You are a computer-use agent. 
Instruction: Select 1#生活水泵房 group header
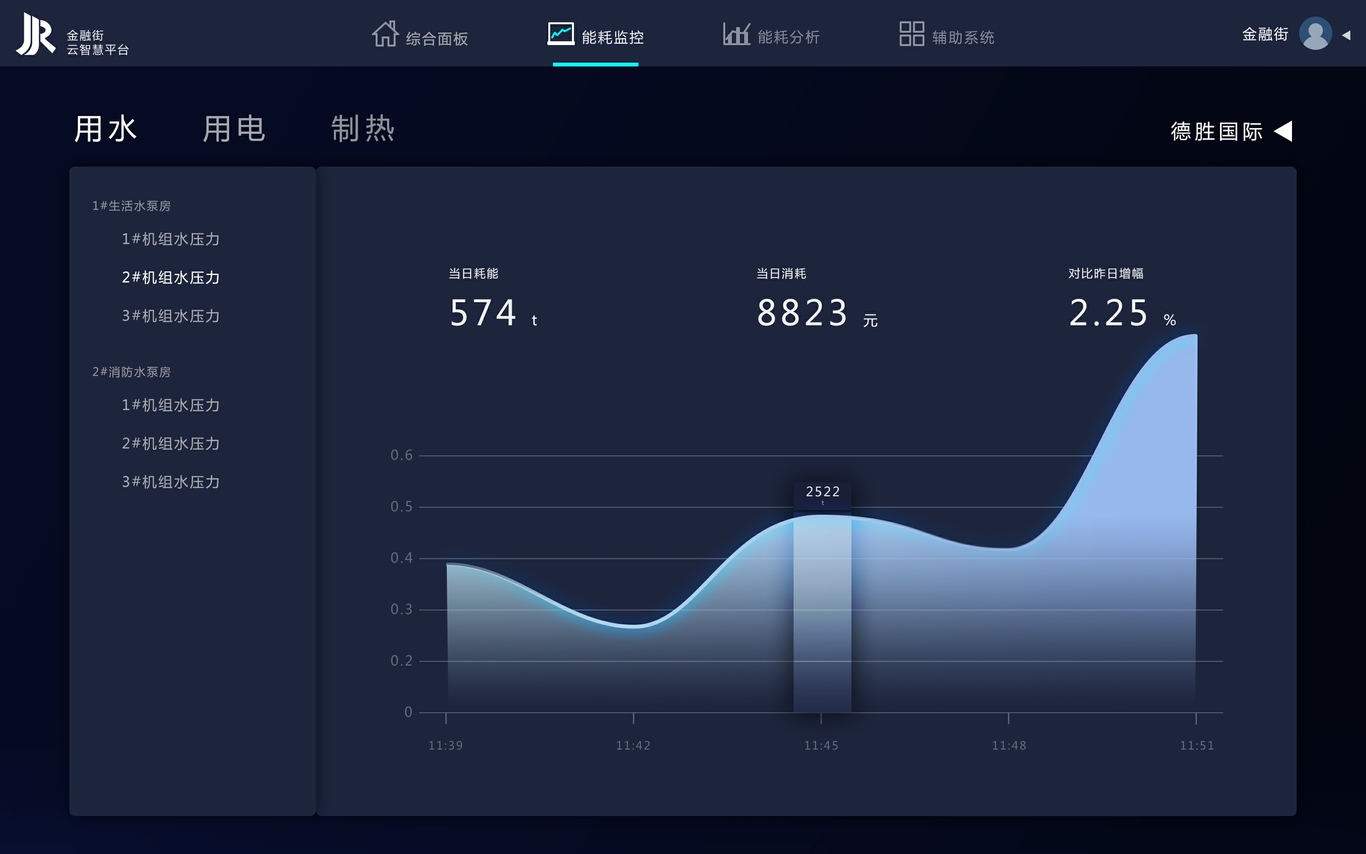[x=131, y=206]
